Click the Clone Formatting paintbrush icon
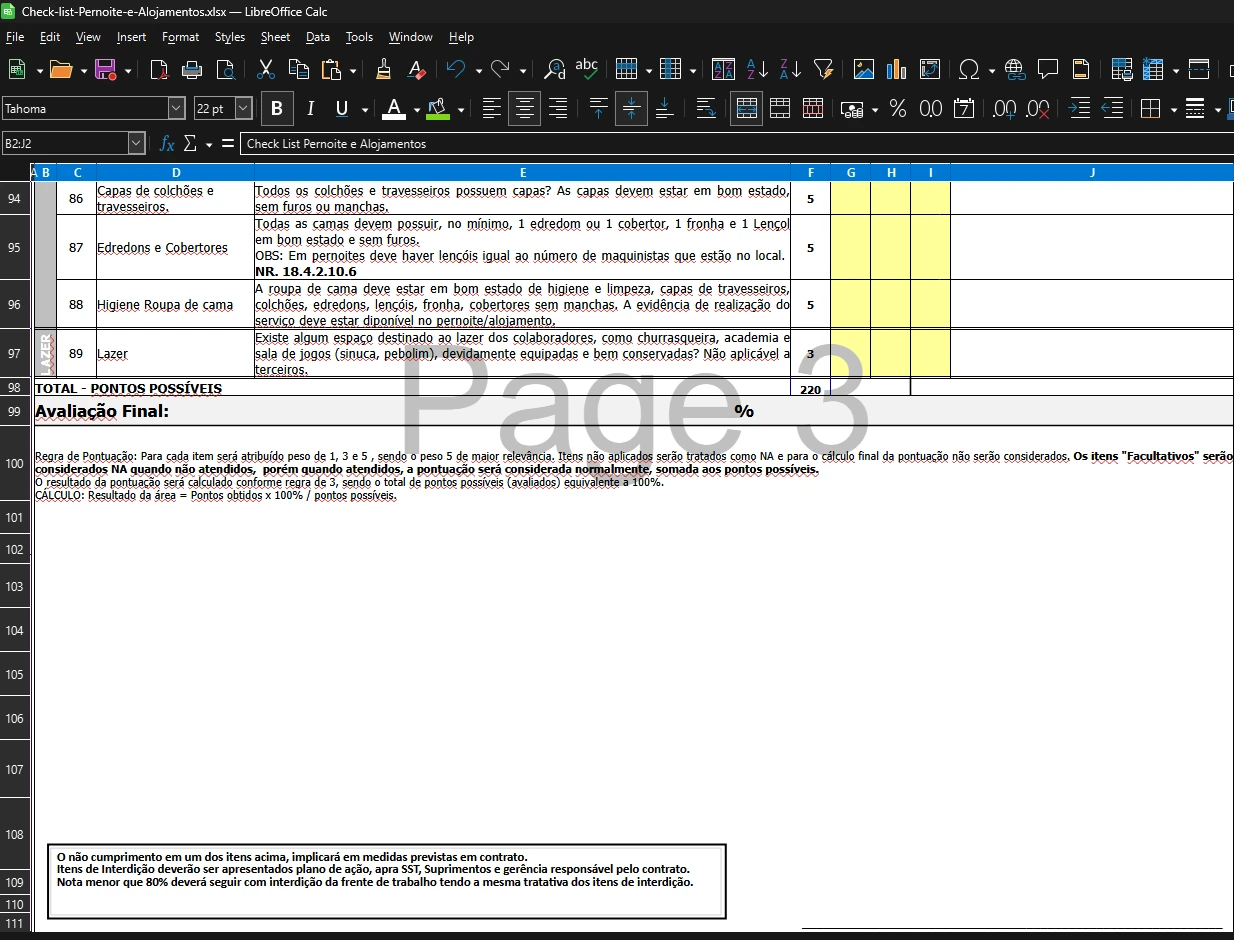1234x940 pixels. point(383,69)
